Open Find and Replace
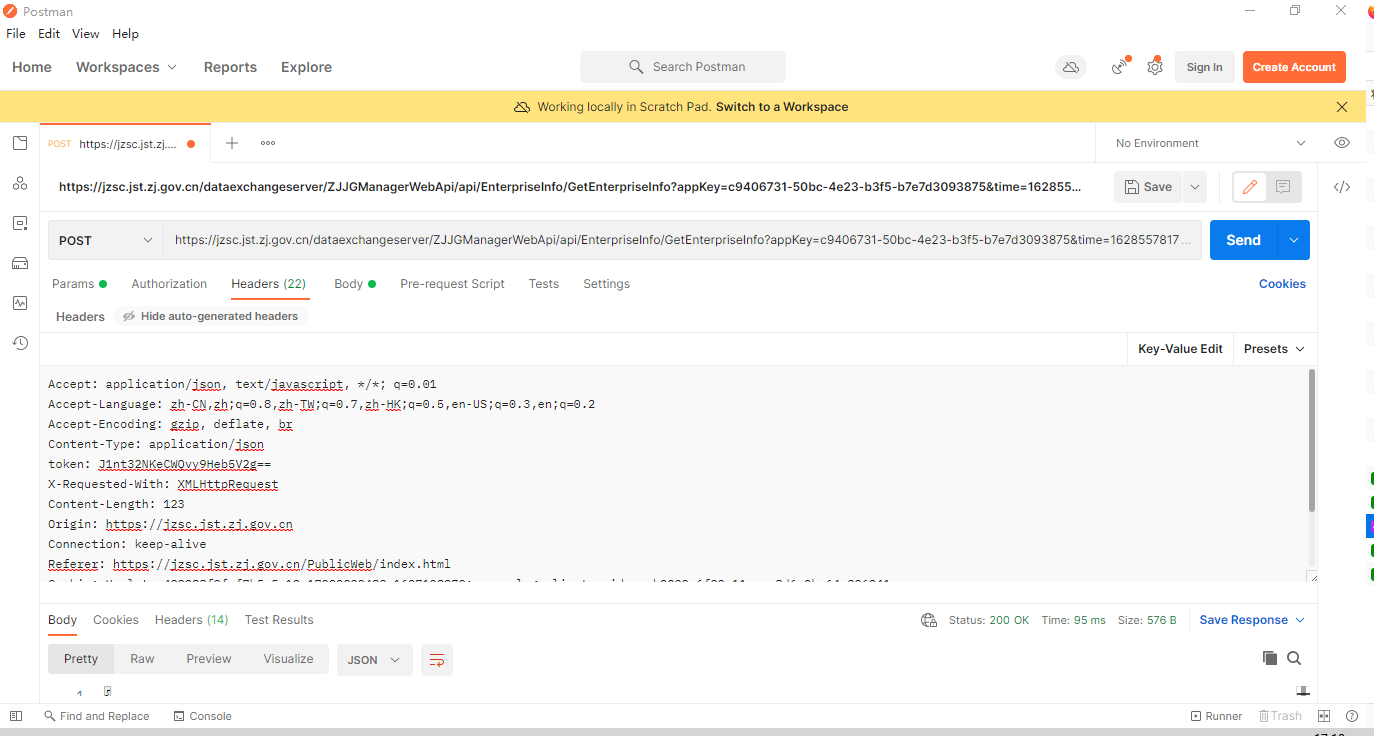Image resolution: width=1374 pixels, height=736 pixels. pos(96,716)
